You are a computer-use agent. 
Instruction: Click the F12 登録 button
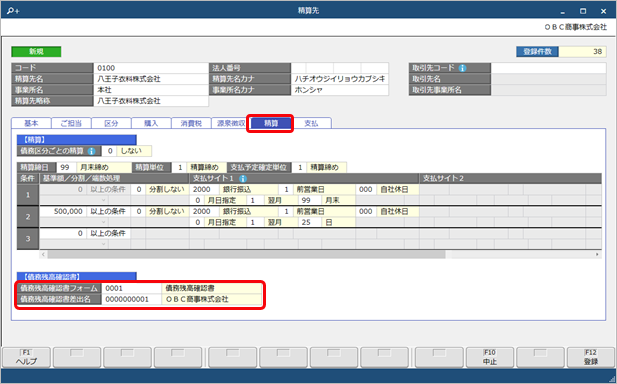click(x=591, y=357)
